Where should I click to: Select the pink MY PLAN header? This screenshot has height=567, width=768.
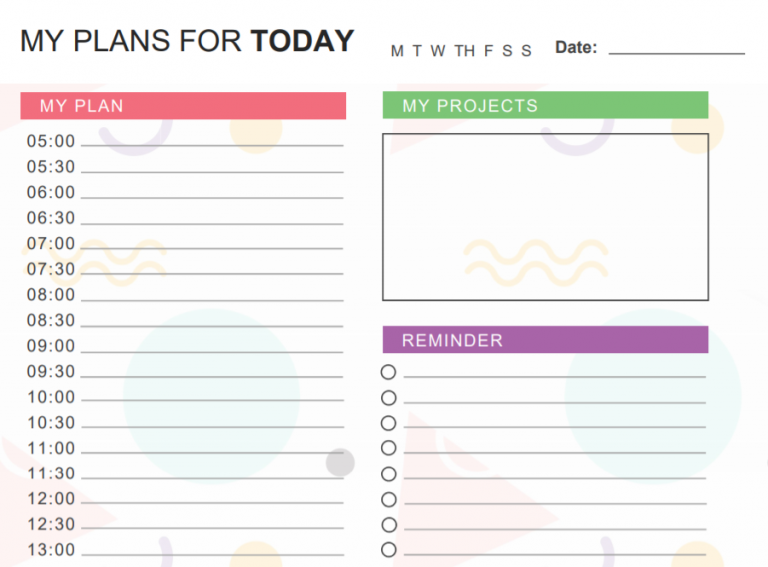coord(183,106)
